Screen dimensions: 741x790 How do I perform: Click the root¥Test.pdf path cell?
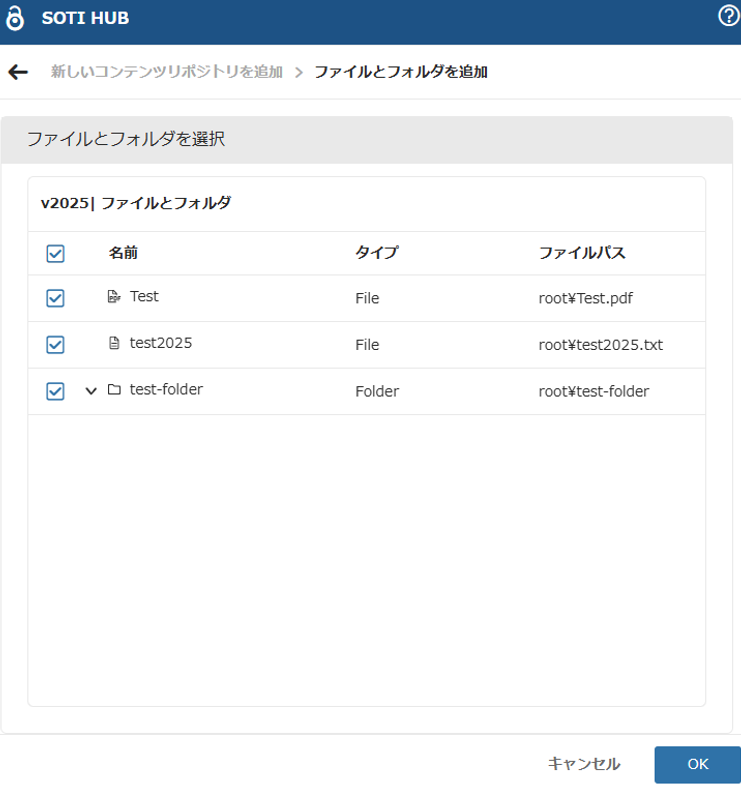[585, 298]
